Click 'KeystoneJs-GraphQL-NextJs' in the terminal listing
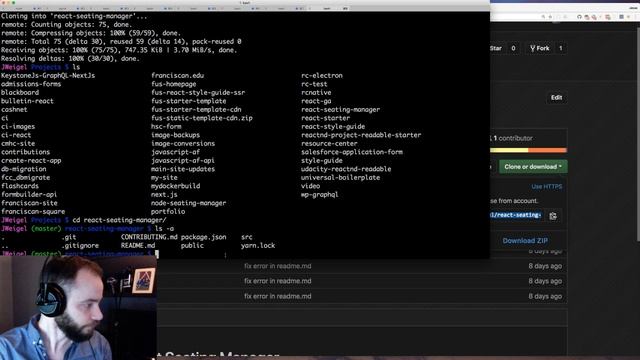This screenshot has height=360, width=640. coord(48,76)
